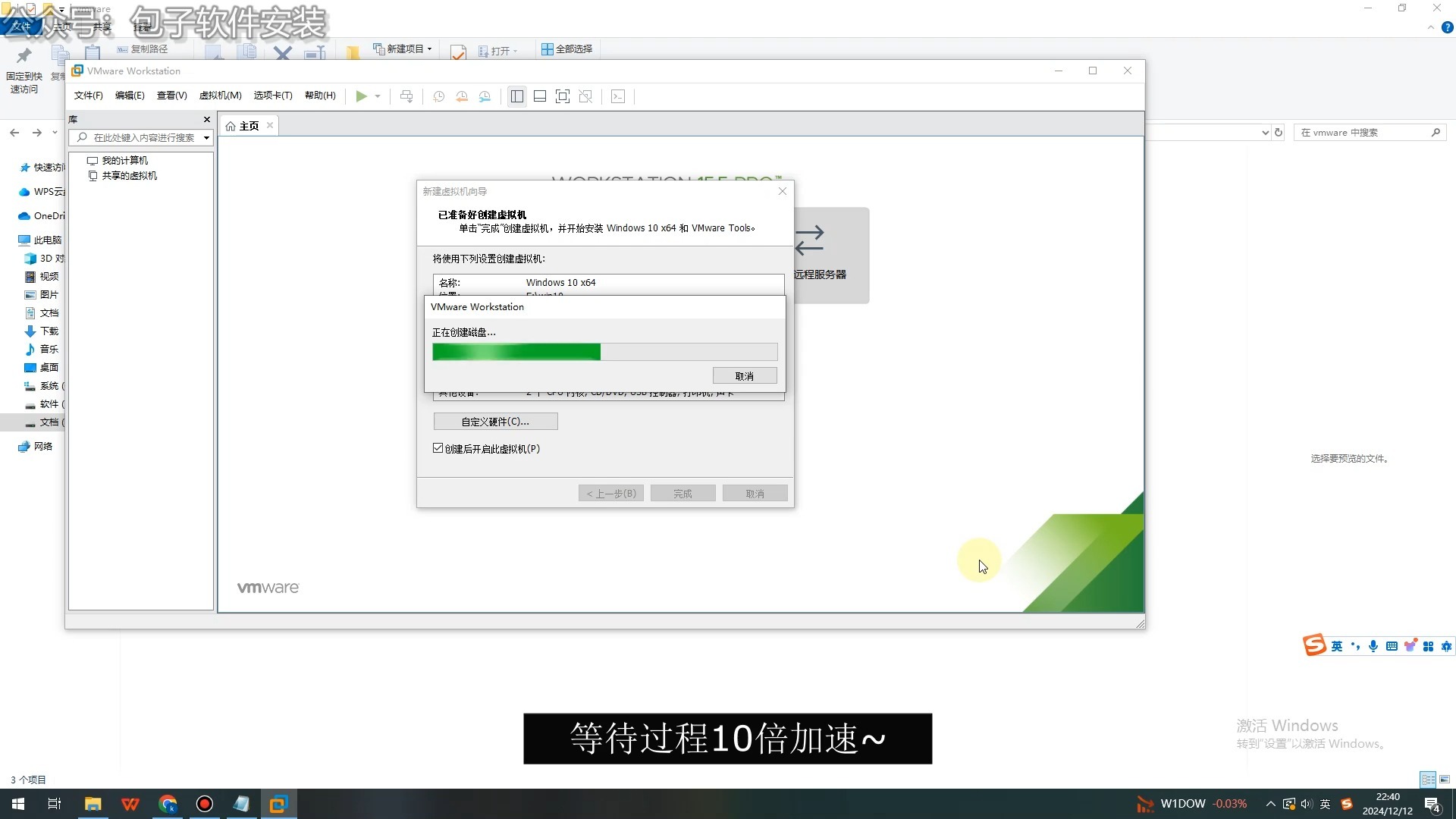Switch Explorer to details view icon
Screen dimensions: 1456x819
(x=1428, y=780)
